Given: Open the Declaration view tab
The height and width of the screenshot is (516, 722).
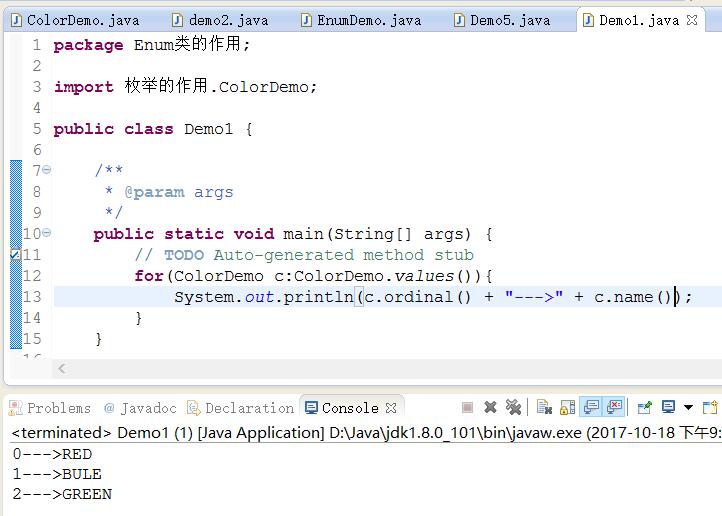Looking at the screenshot, I should click(x=241, y=408).
